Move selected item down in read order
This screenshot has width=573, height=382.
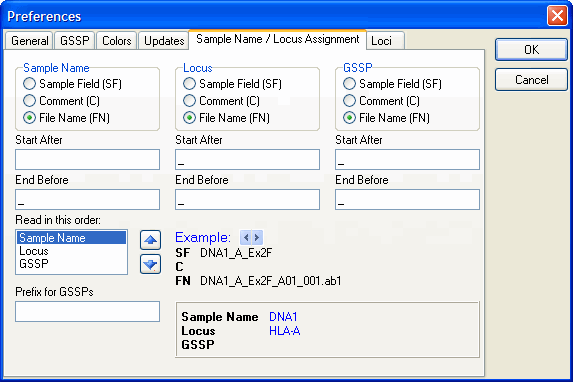click(150, 264)
